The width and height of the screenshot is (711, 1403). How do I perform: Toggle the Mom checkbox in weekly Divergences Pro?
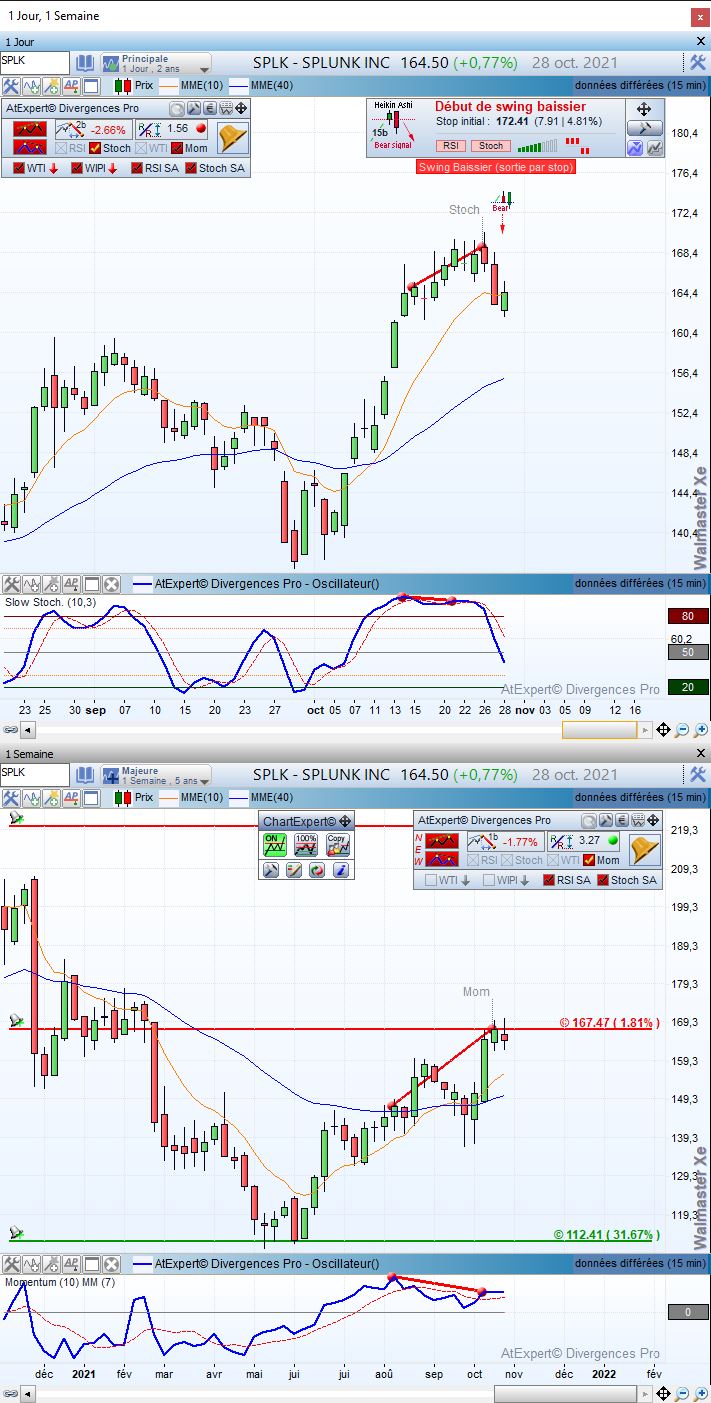point(588,860)
